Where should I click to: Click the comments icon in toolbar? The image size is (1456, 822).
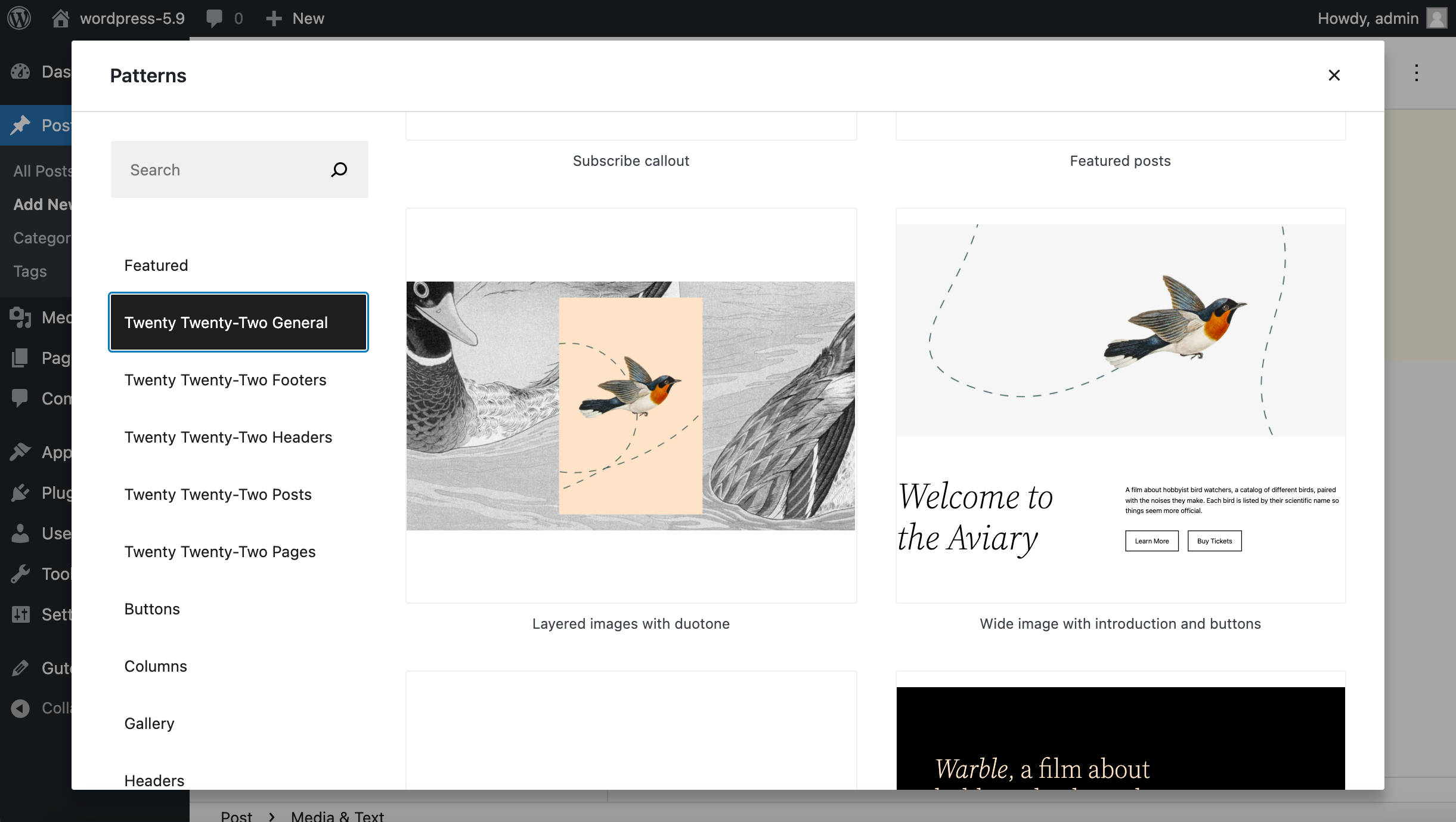pos(214,18)
